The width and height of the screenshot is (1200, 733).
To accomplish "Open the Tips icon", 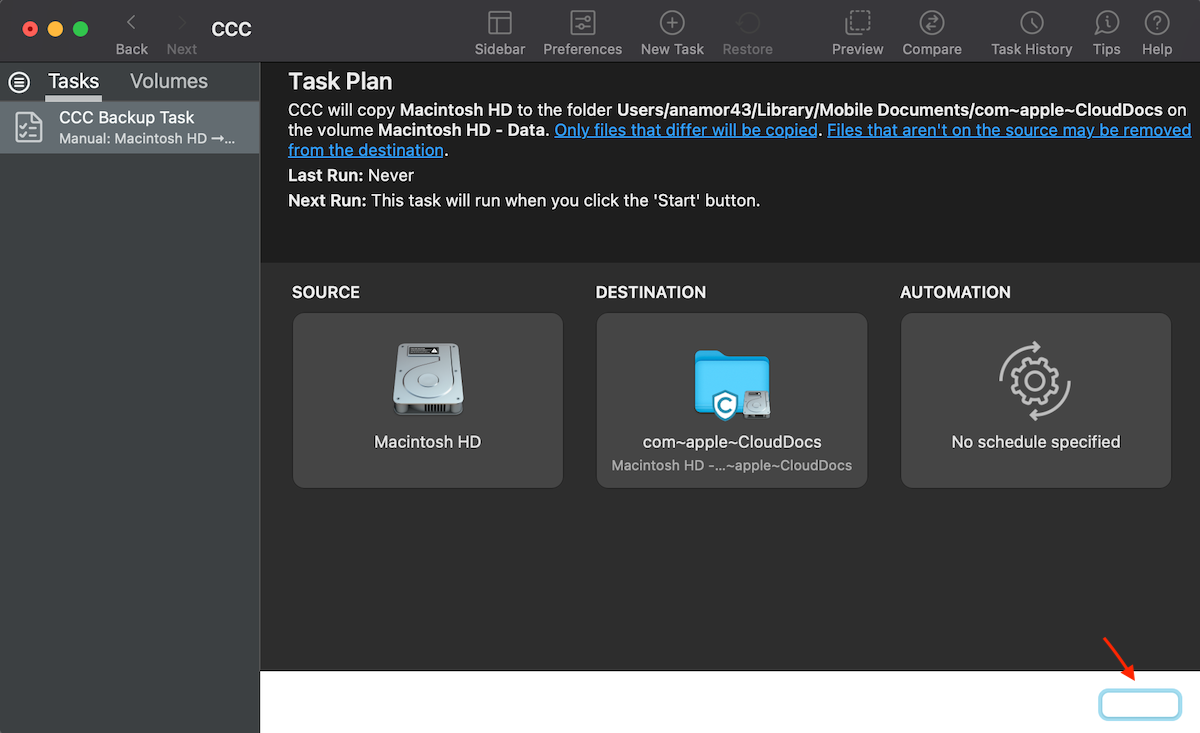I will [1106, 24].
